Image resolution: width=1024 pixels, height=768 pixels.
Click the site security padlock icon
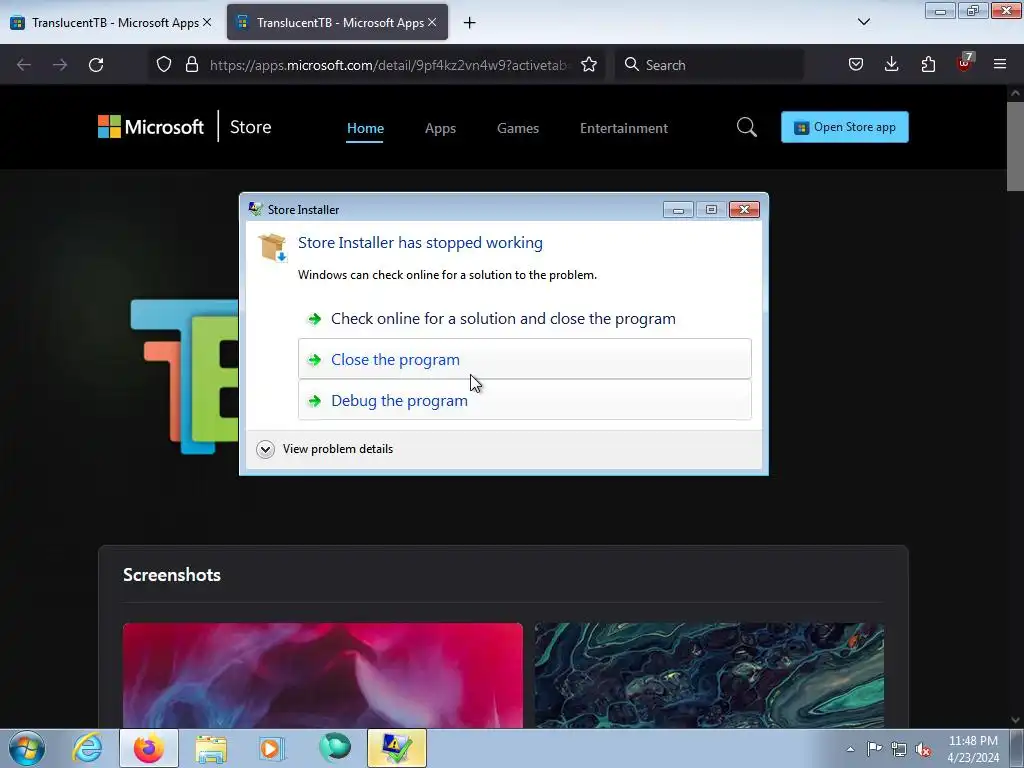click(x=191, y=64)
